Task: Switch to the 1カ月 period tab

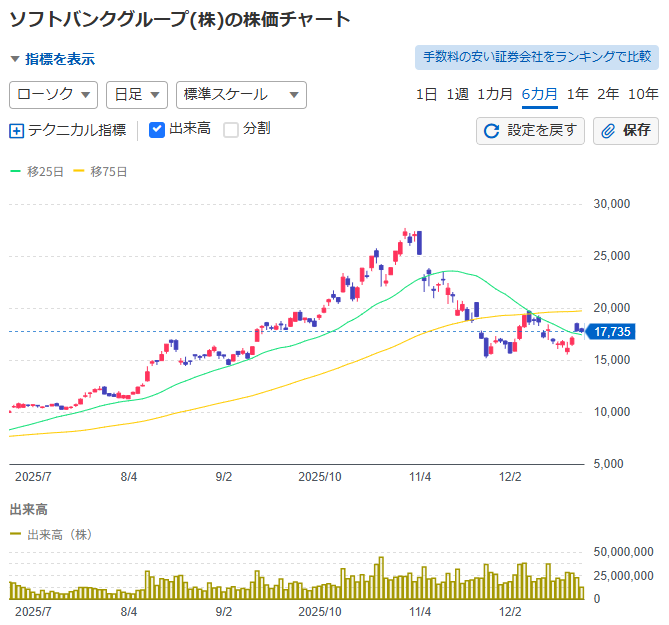Action: click(495, 95)
